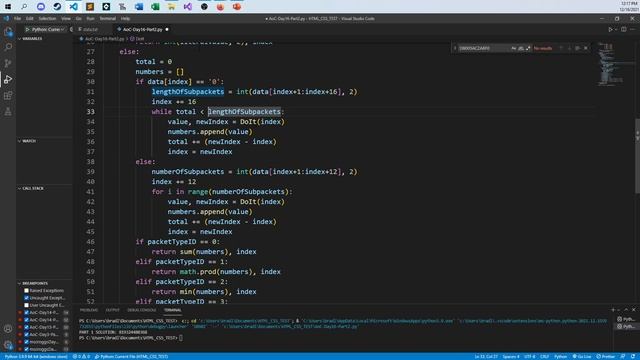Toggle Match Case in the find widget
Image resolution: width=640 pixels, height=360 pixels.
pos(513,48)
